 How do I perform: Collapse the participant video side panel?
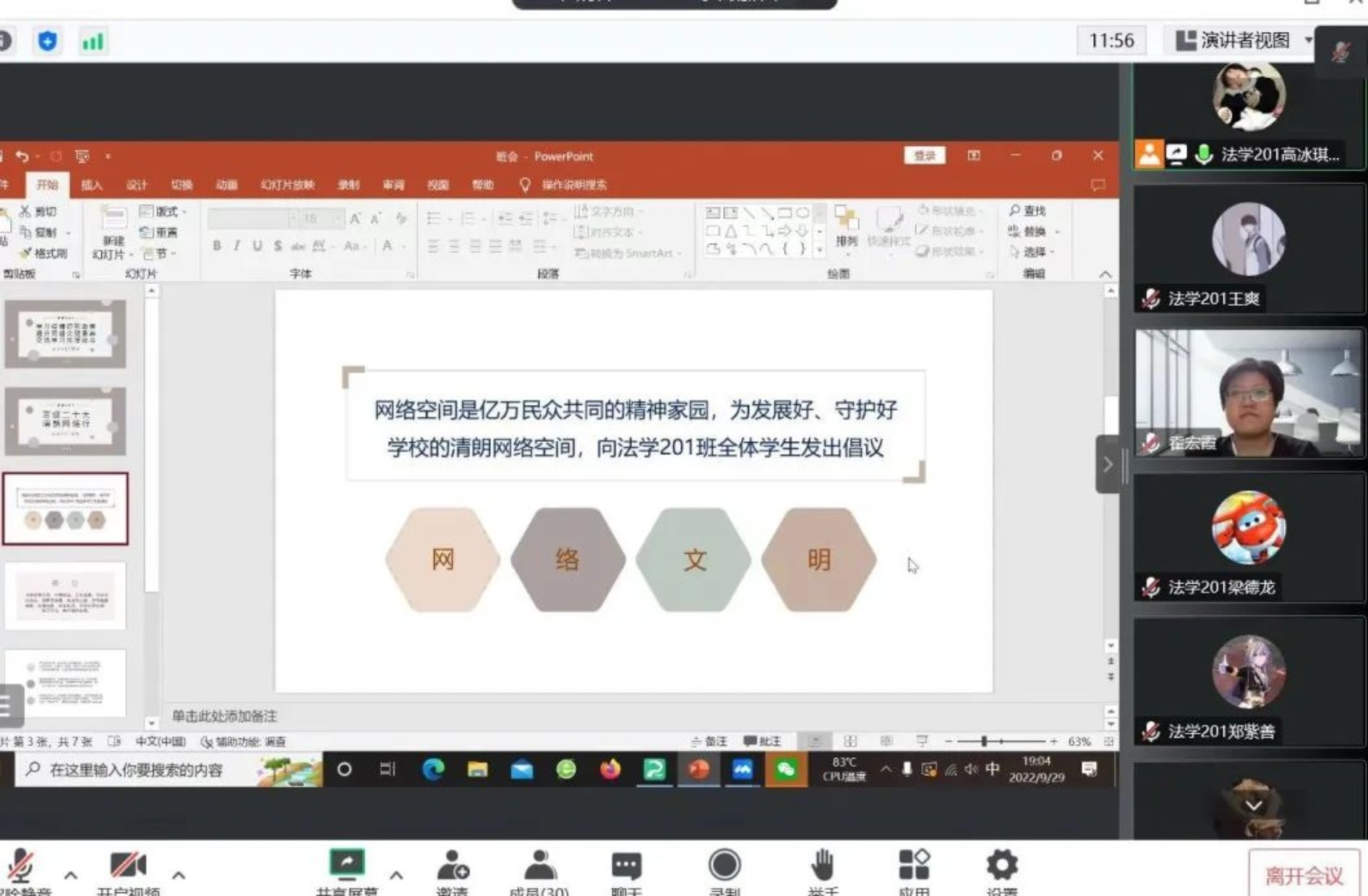(1107, 464)
